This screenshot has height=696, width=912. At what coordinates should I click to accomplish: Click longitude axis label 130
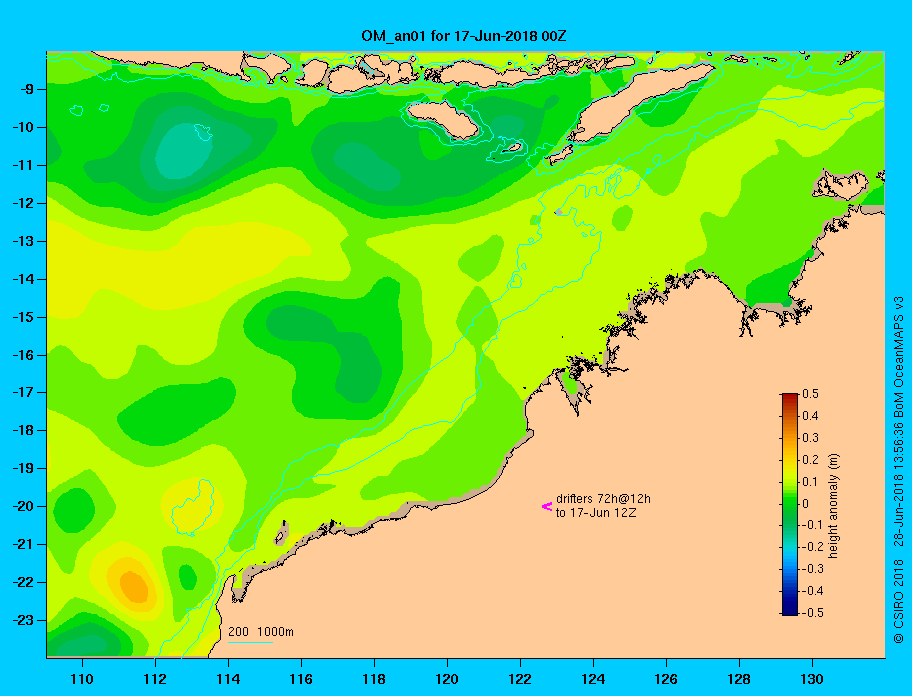[812, 679]
